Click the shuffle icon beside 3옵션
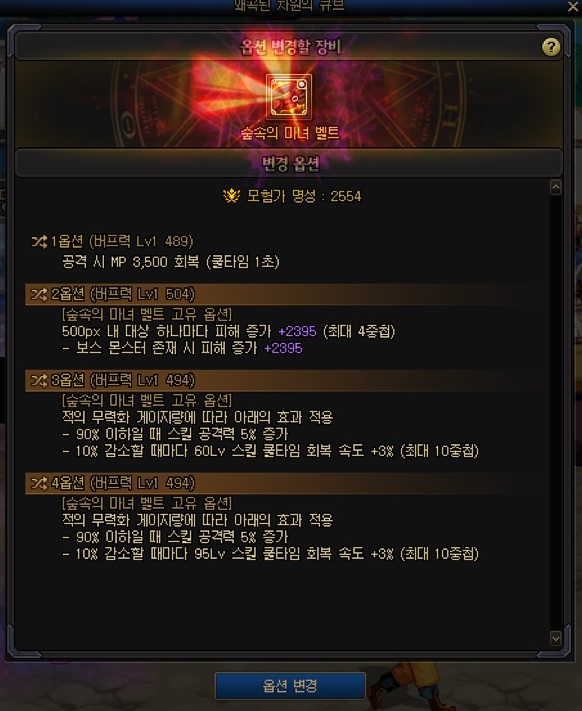This screenshot has width=582, height=711. 39,380
